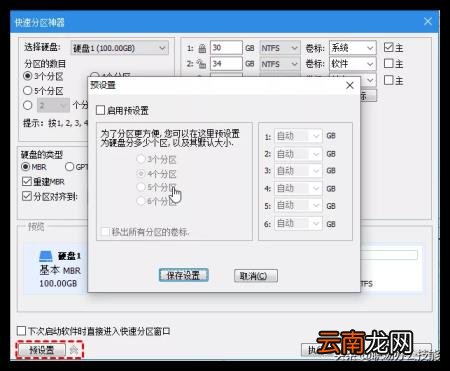Click the lock icon on partition row 1
Screen dimensions: 450x371
[x=202, y=48]
